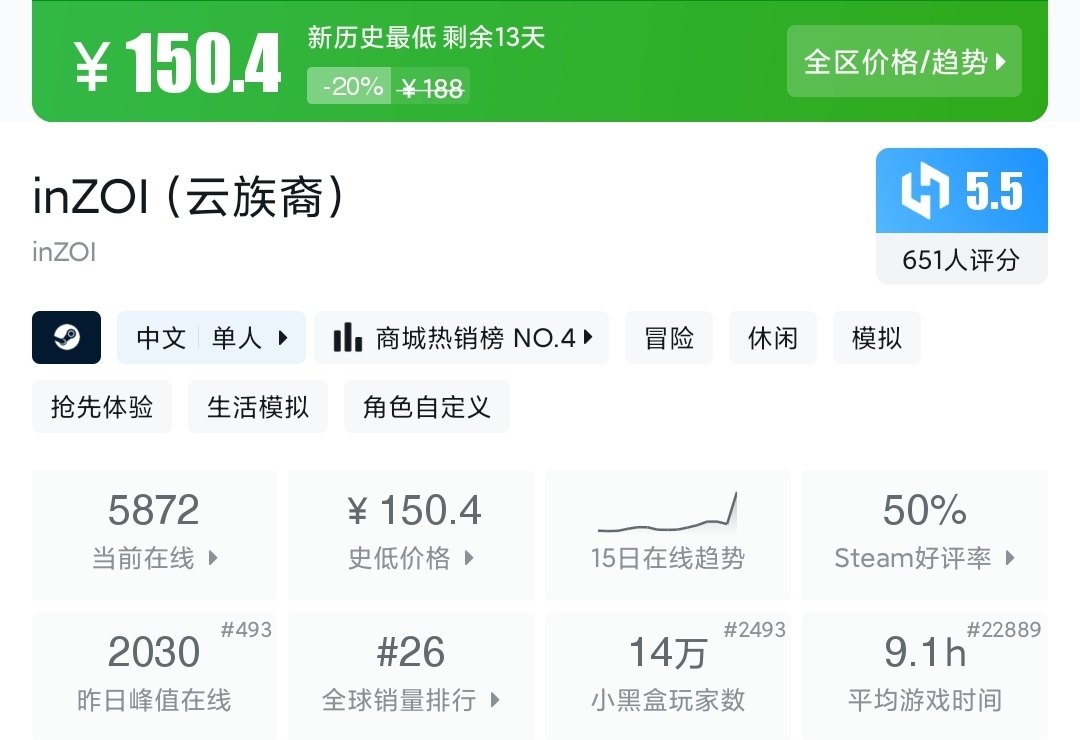Click the 15日在线趋势 sparkline chart
Screen dimensions: 1080x740
(667, 513)
